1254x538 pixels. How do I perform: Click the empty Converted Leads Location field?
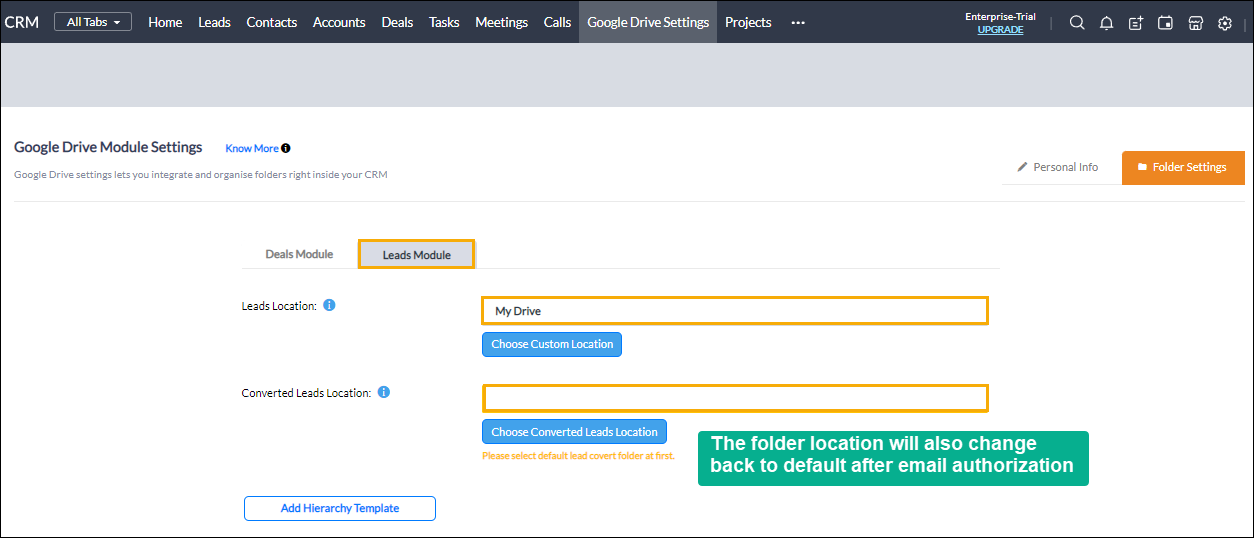[735, 398]
